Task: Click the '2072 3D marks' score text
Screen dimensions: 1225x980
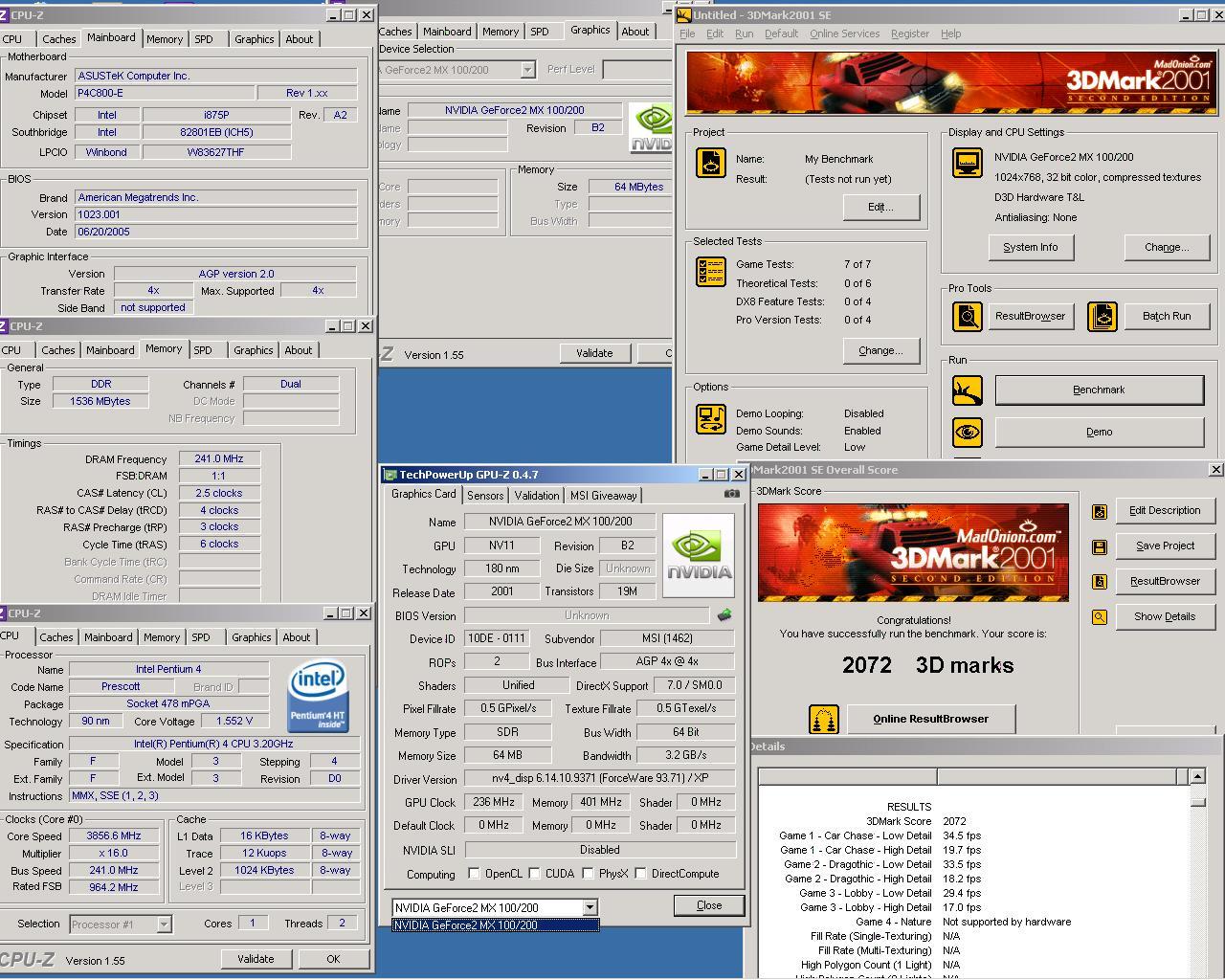Action: click(927, 666)
